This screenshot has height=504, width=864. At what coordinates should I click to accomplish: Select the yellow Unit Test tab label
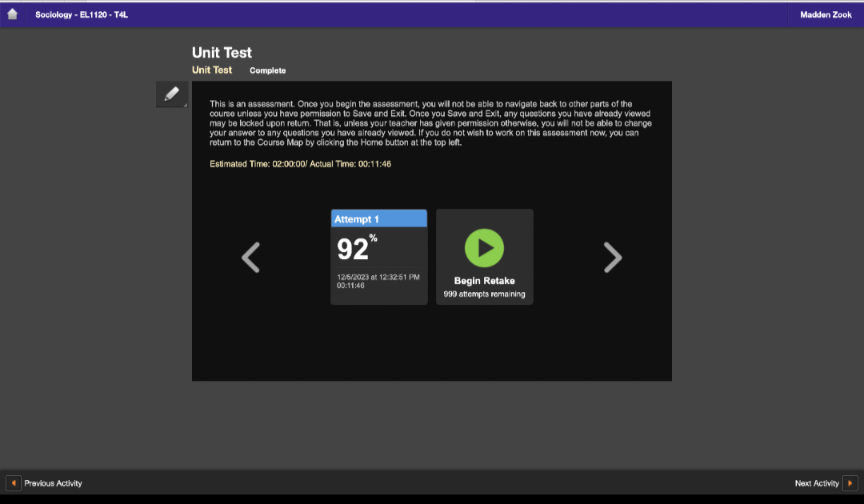tap(212, 70)
